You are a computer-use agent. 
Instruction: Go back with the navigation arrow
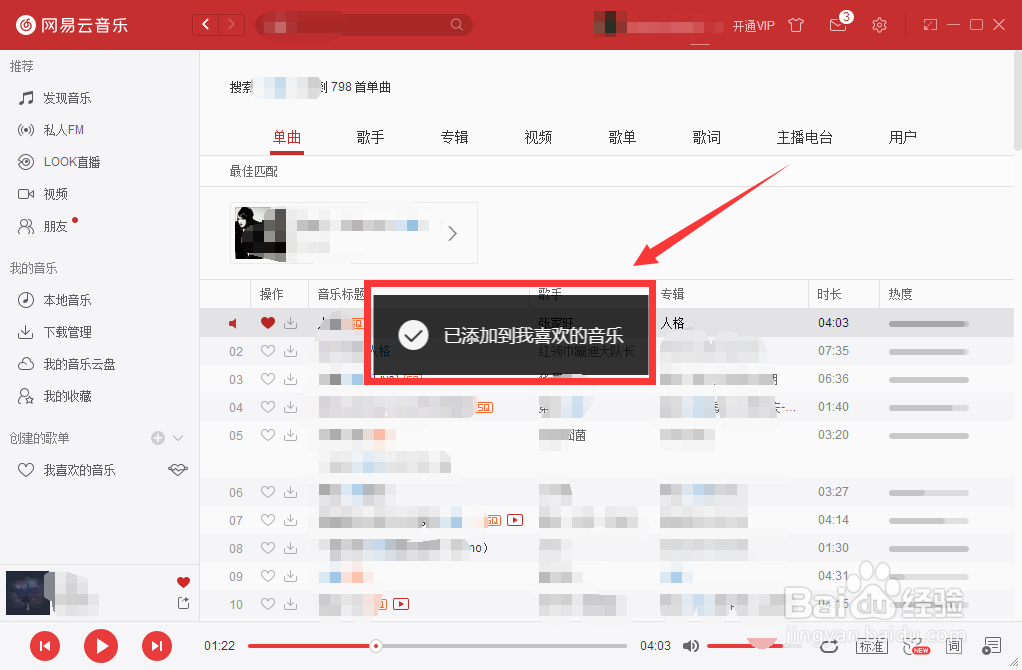[206, 25]
